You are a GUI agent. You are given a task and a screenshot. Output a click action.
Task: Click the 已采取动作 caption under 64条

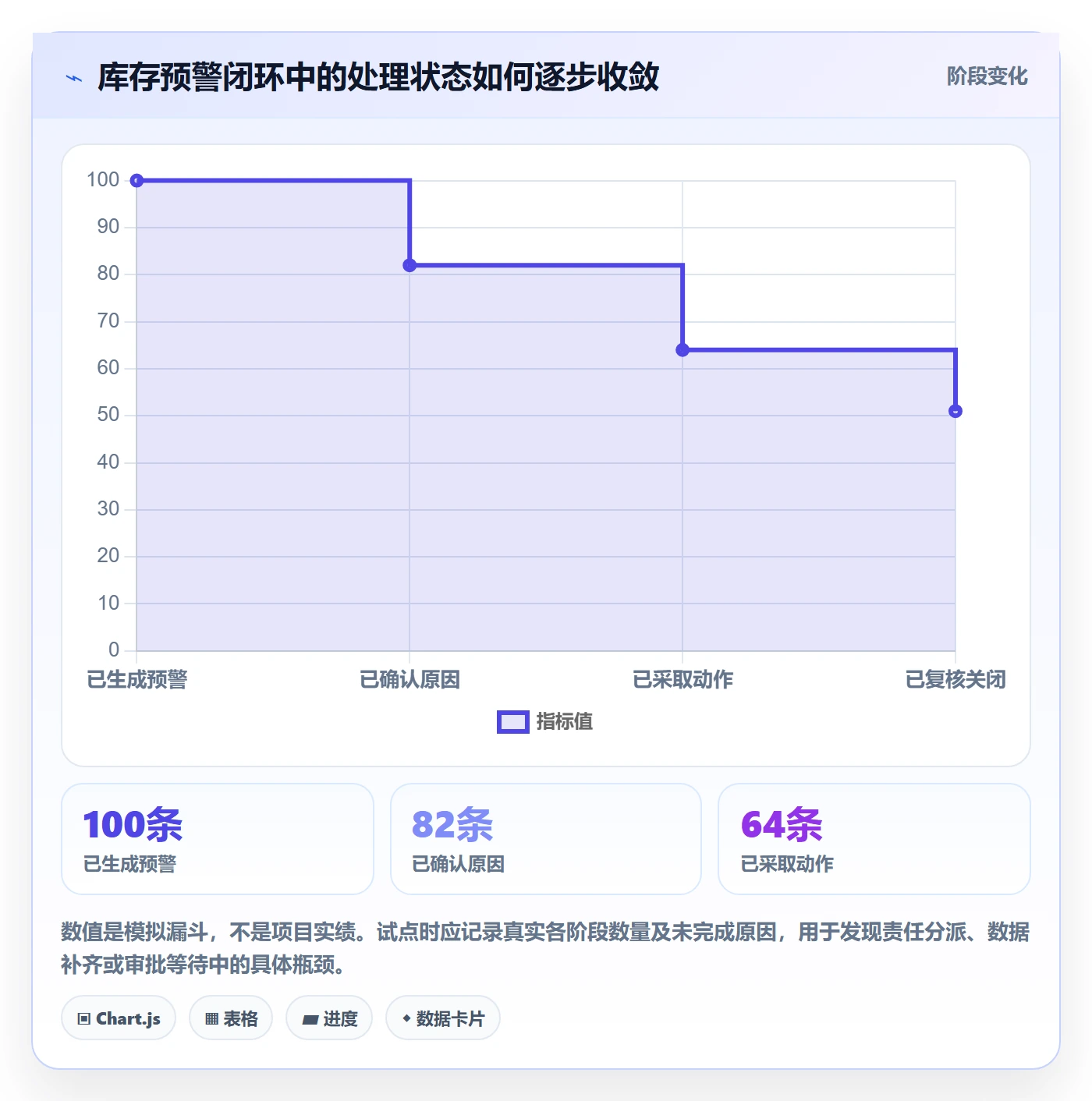pos(788,864)
